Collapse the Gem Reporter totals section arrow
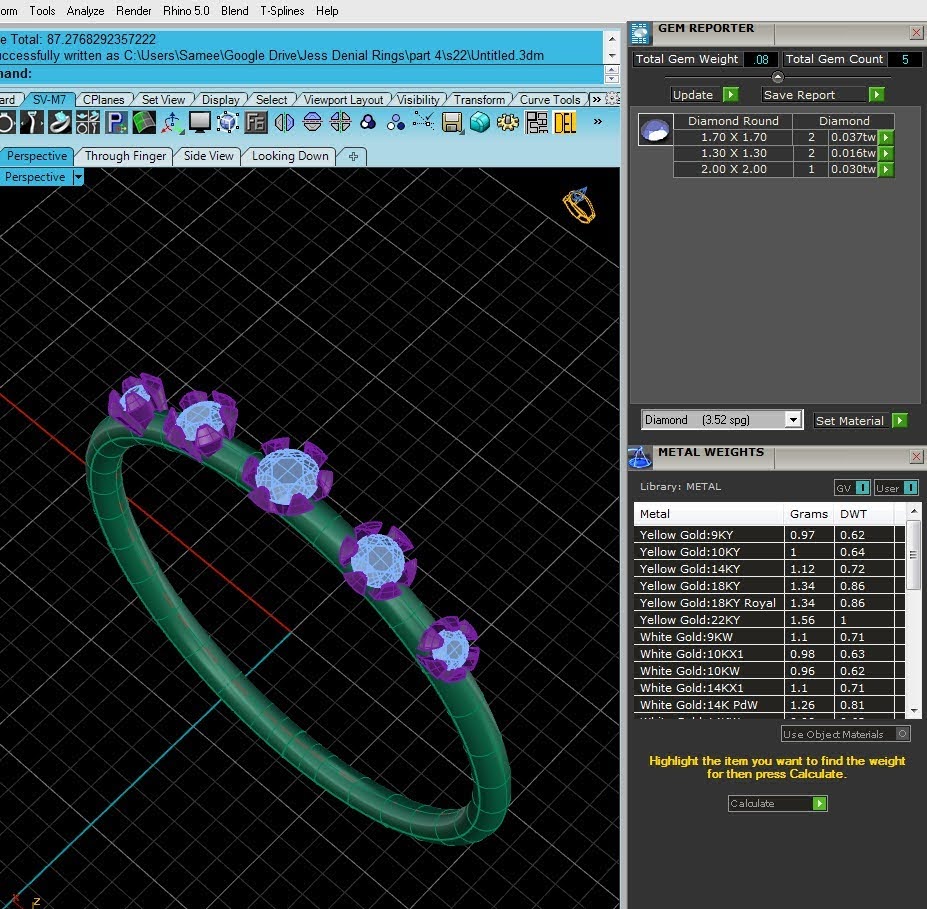Viewport: 927px width, 909px height. click(x=777, y=77)
